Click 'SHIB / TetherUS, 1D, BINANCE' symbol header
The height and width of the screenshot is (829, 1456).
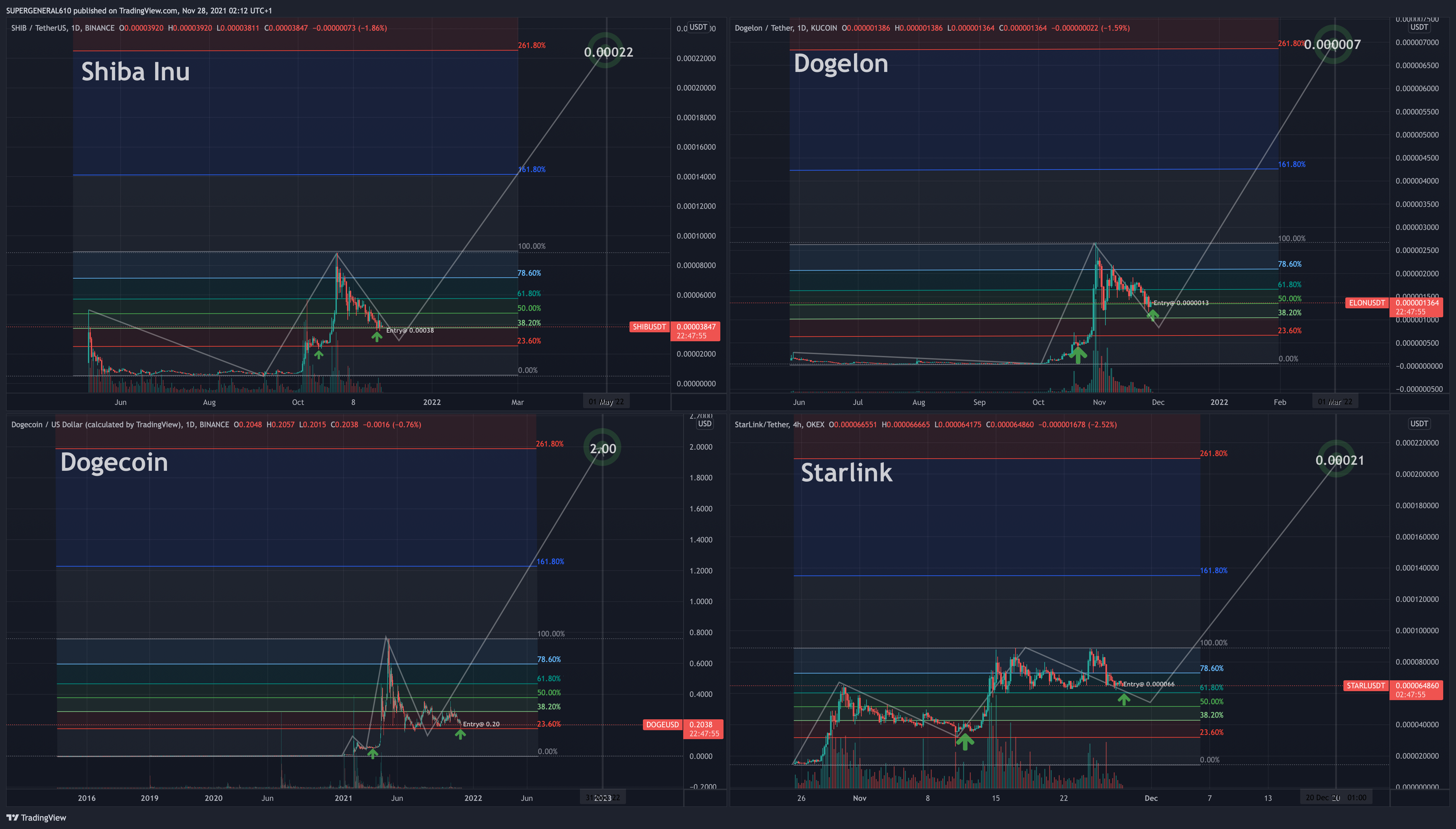point(63,28)
